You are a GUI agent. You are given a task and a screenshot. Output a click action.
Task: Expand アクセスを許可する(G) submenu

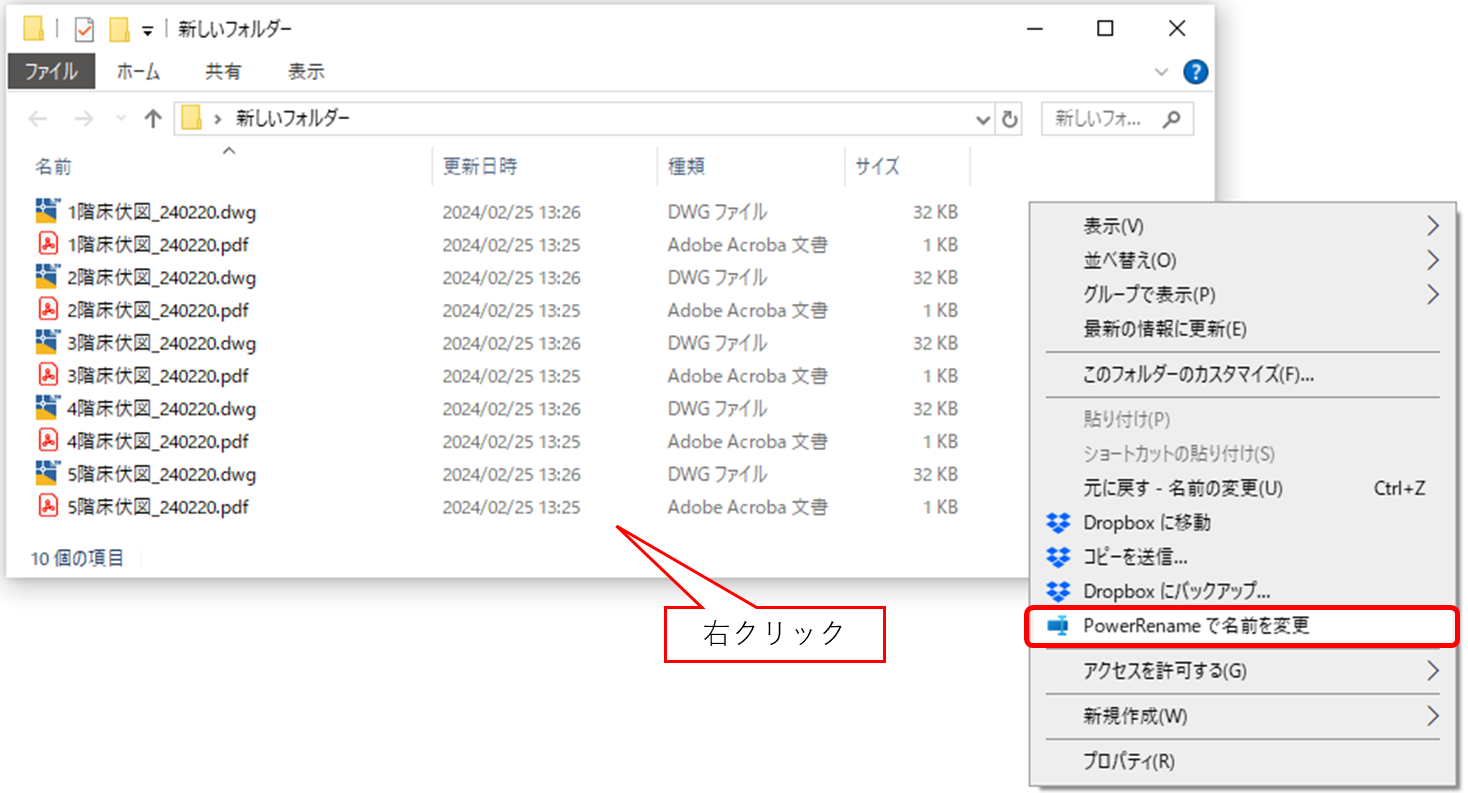1432,670
